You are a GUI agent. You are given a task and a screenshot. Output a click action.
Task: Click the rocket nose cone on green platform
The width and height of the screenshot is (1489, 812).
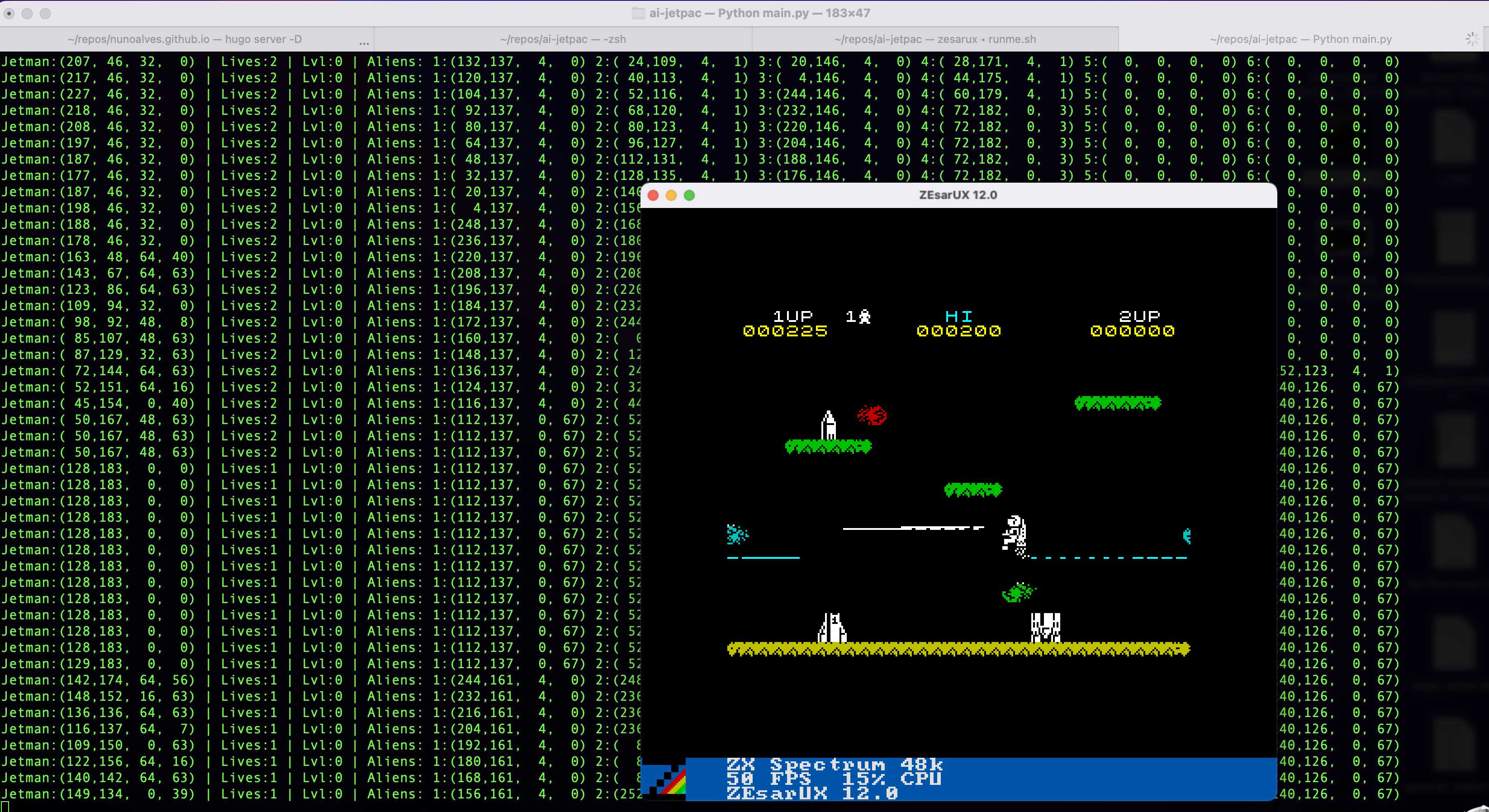coord(828,425)
